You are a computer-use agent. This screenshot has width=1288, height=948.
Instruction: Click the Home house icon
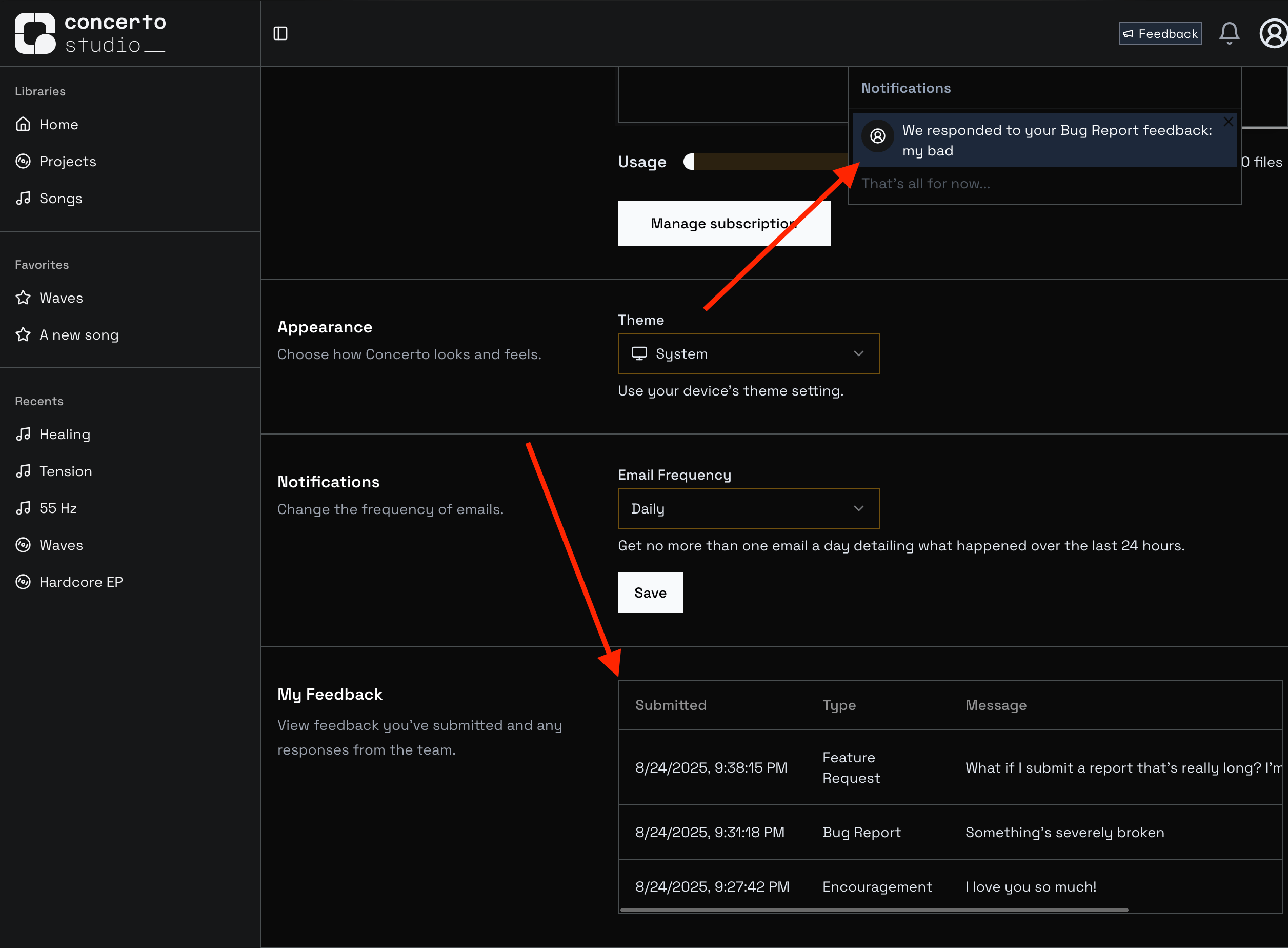[23, 125]
